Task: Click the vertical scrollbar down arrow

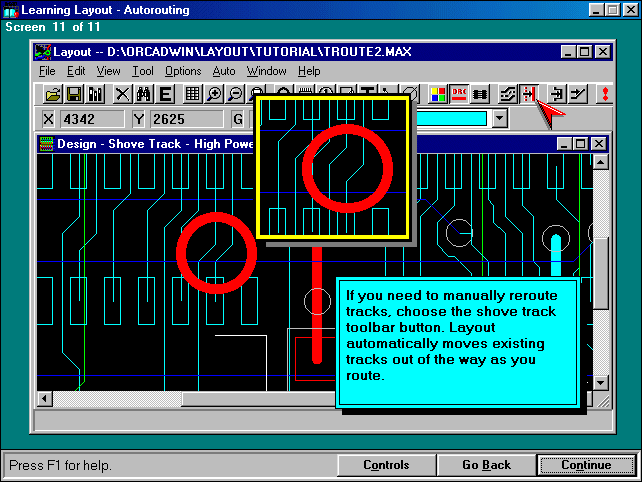Action: (x=601, y=383)
